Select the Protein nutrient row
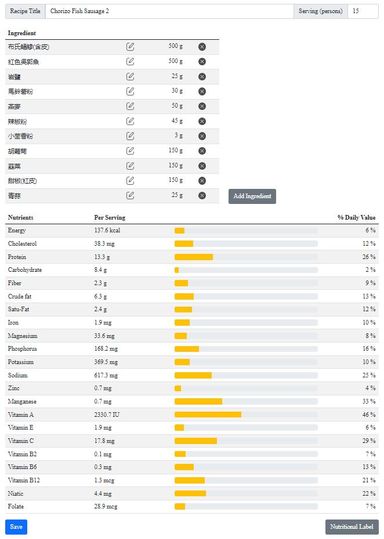 coord(192,257)
